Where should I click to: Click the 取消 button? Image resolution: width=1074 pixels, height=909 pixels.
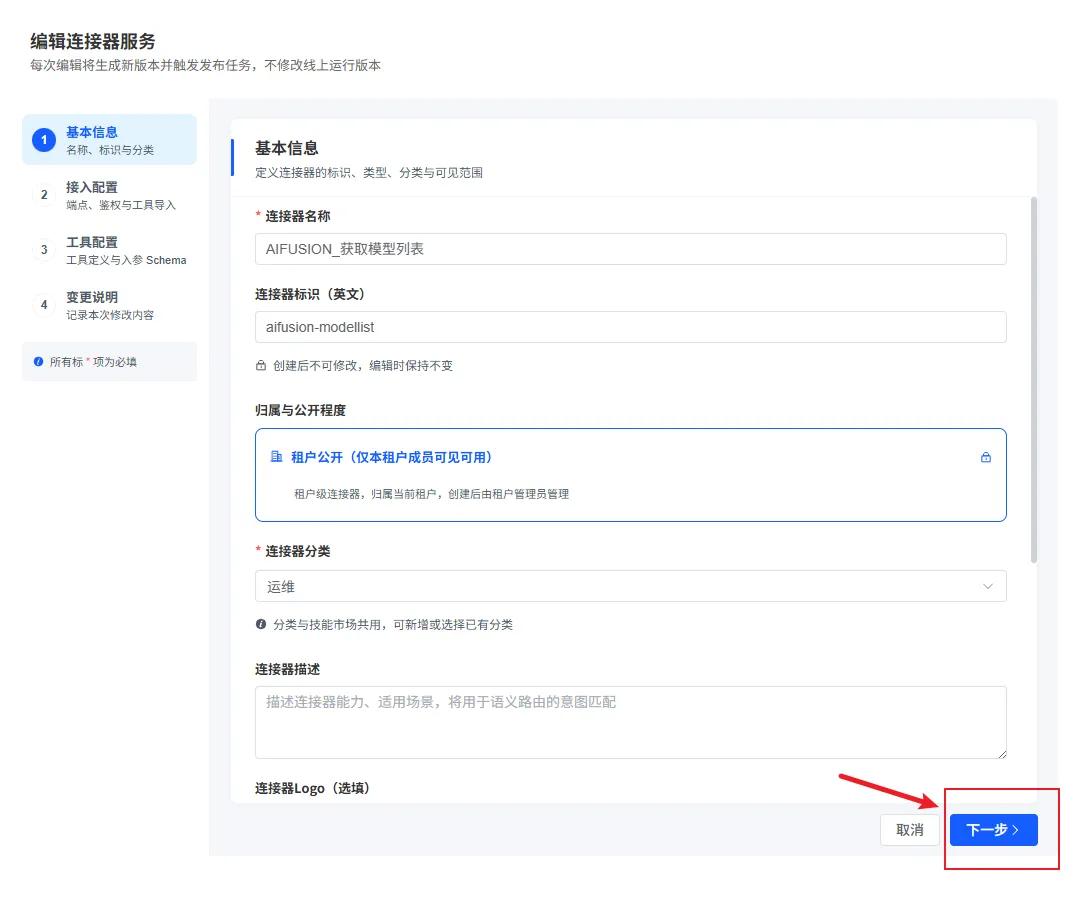click(910, 830)
